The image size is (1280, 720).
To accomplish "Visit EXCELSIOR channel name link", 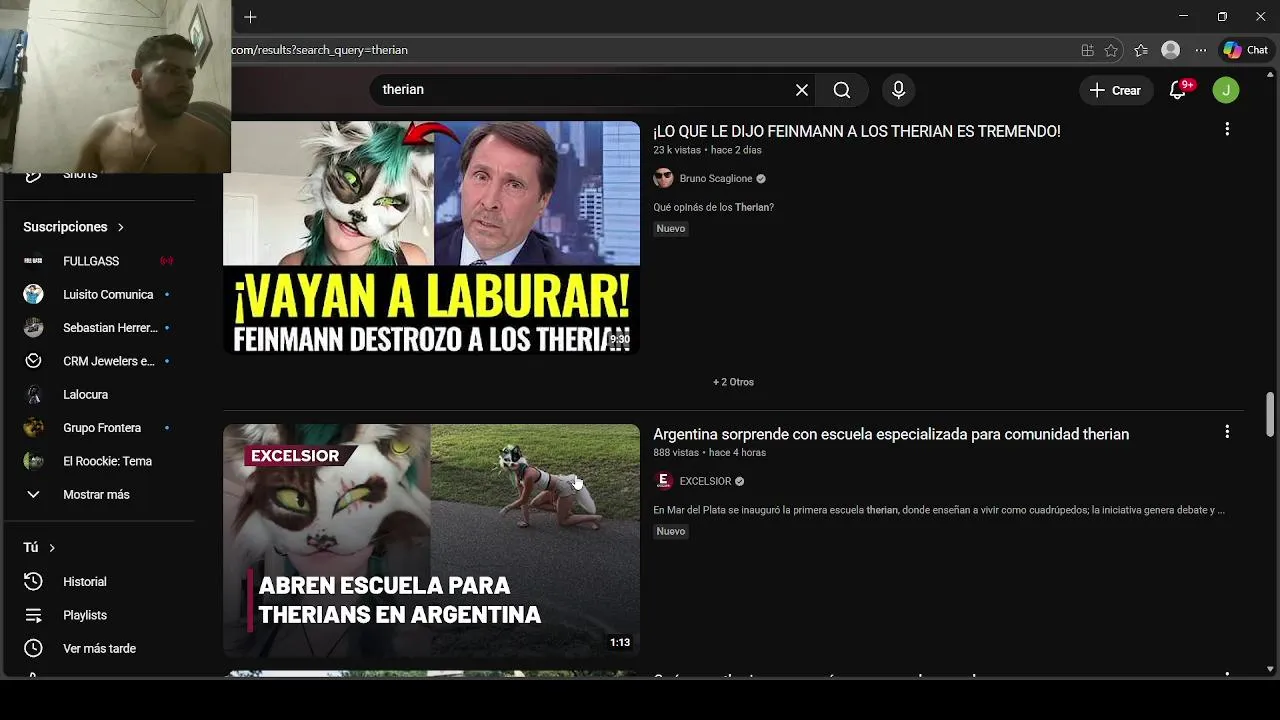I will point(705,482).
